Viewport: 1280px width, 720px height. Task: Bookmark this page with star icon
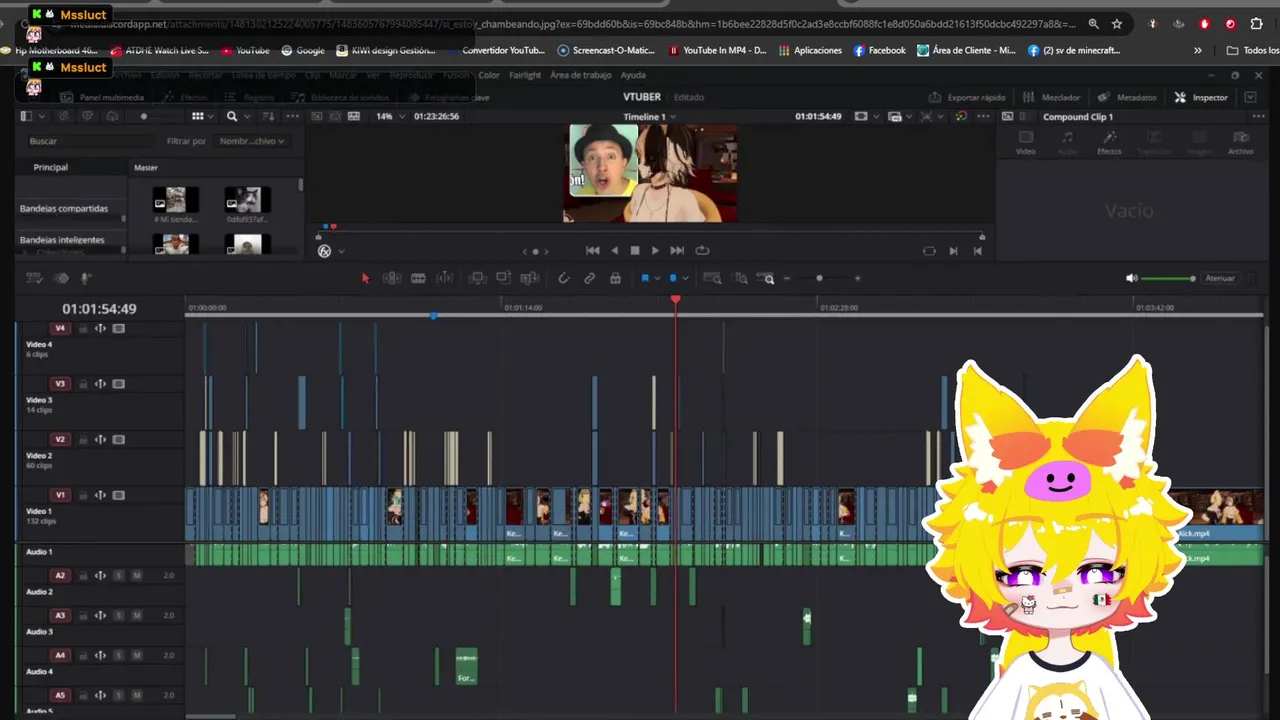(x=1117, y=23)
